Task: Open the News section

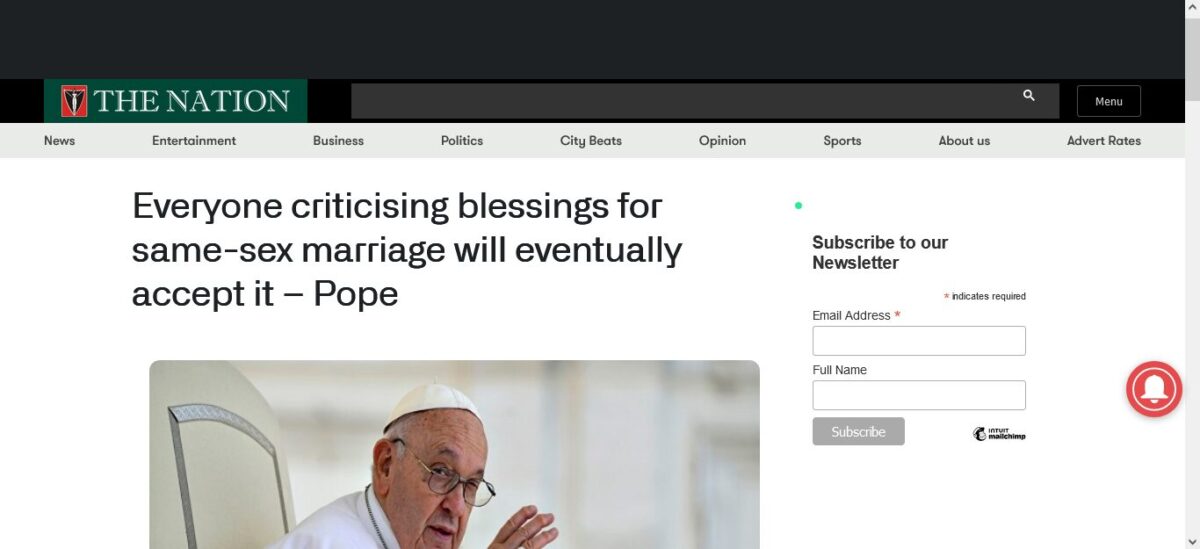Action: pyautogui.click(x=59, y=141)
